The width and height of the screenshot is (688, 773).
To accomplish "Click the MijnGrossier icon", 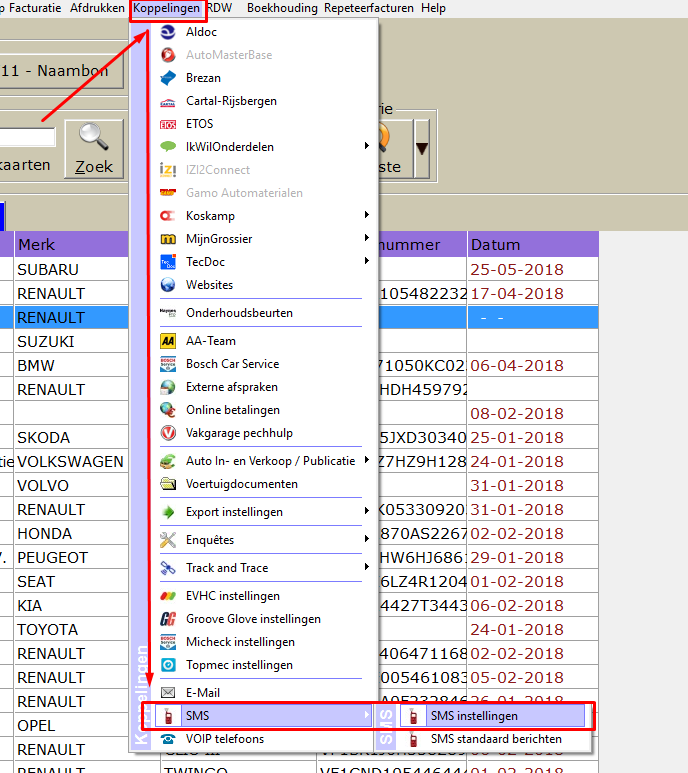I will click(x=168, y=239).
